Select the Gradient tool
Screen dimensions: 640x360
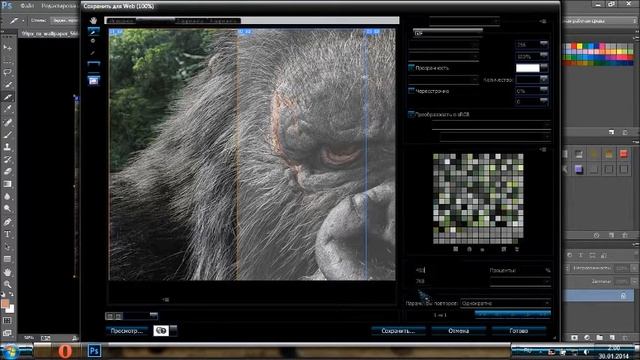tap(7, 184)
